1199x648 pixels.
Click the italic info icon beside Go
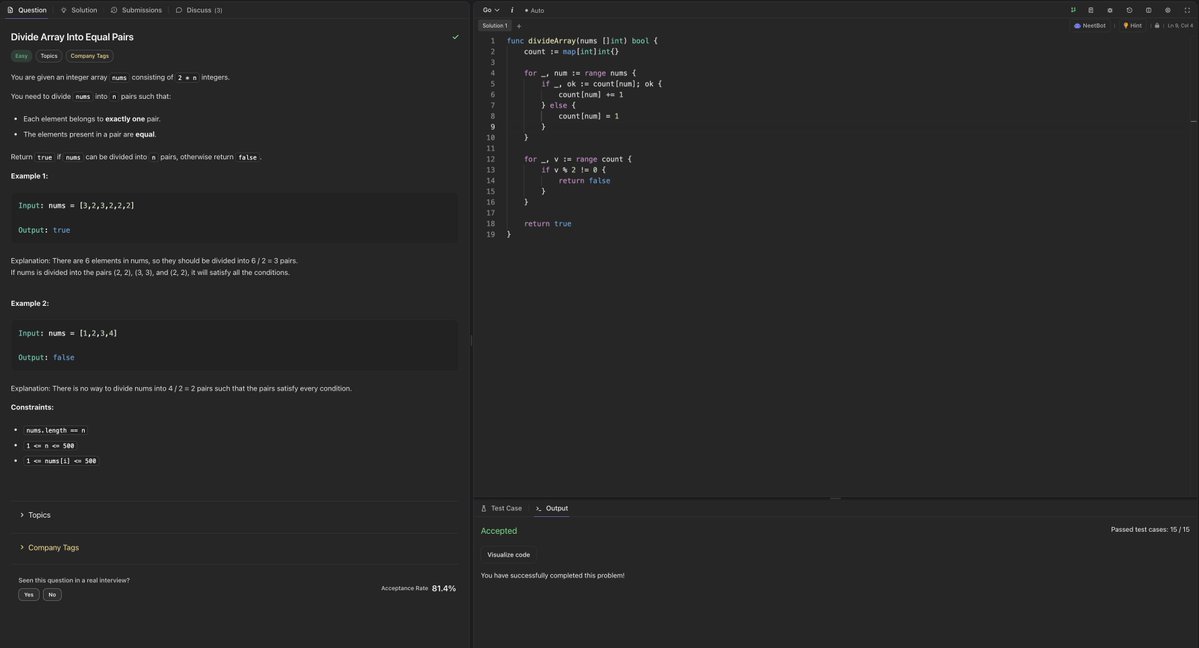tap(512, 10)
